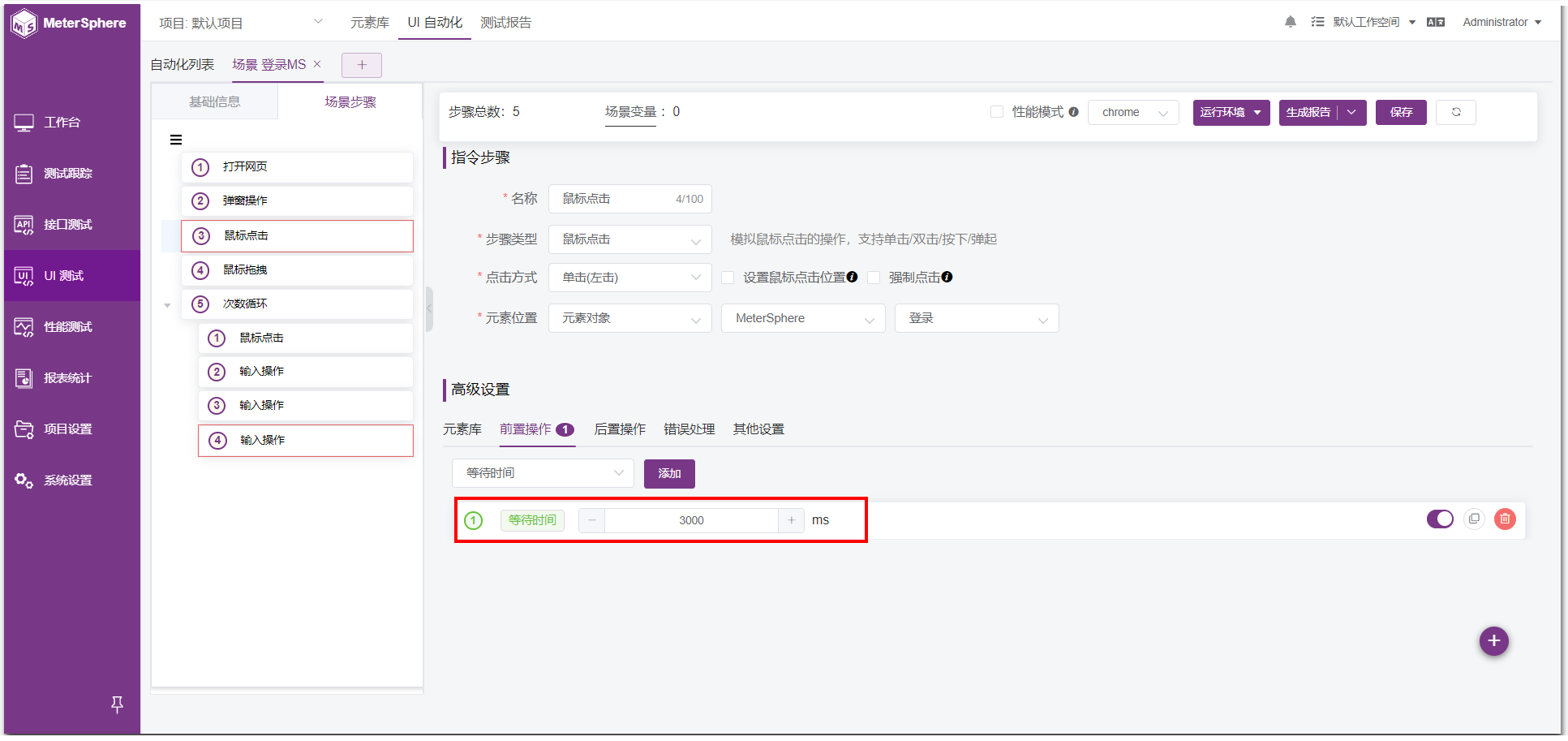Open 接口测试 in sidebar
1568x741 pixels.
[x=71, y=225]
